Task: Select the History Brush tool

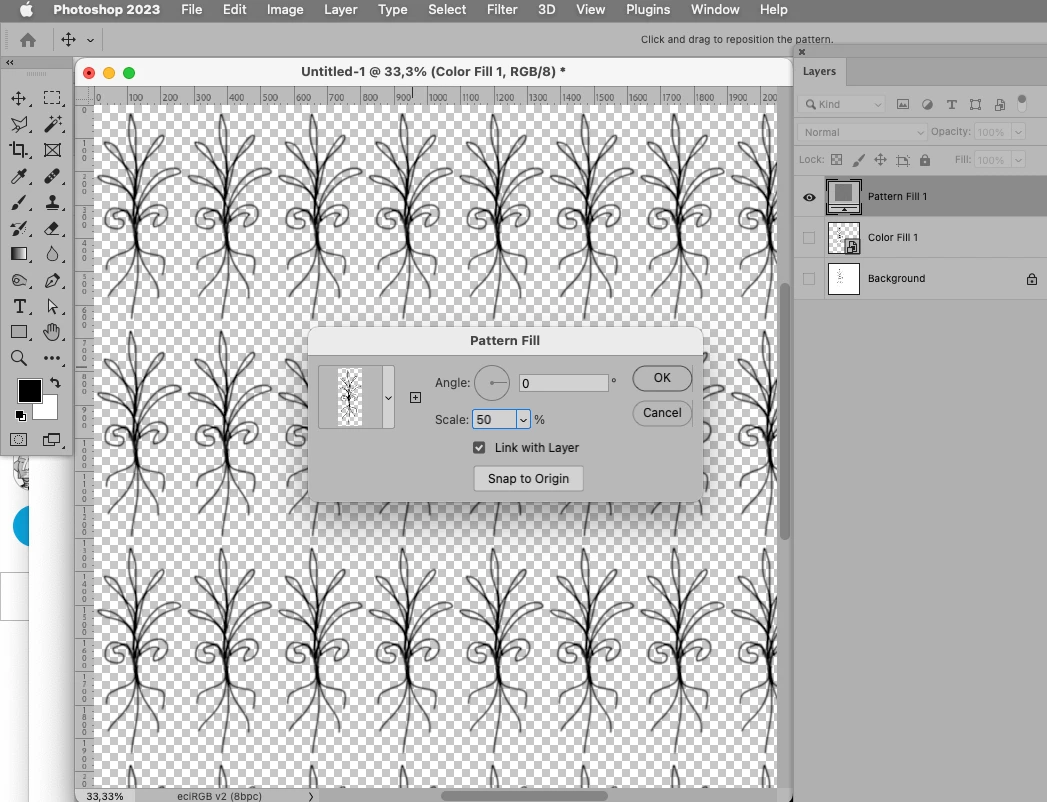Action: click(x=19, y=228)
